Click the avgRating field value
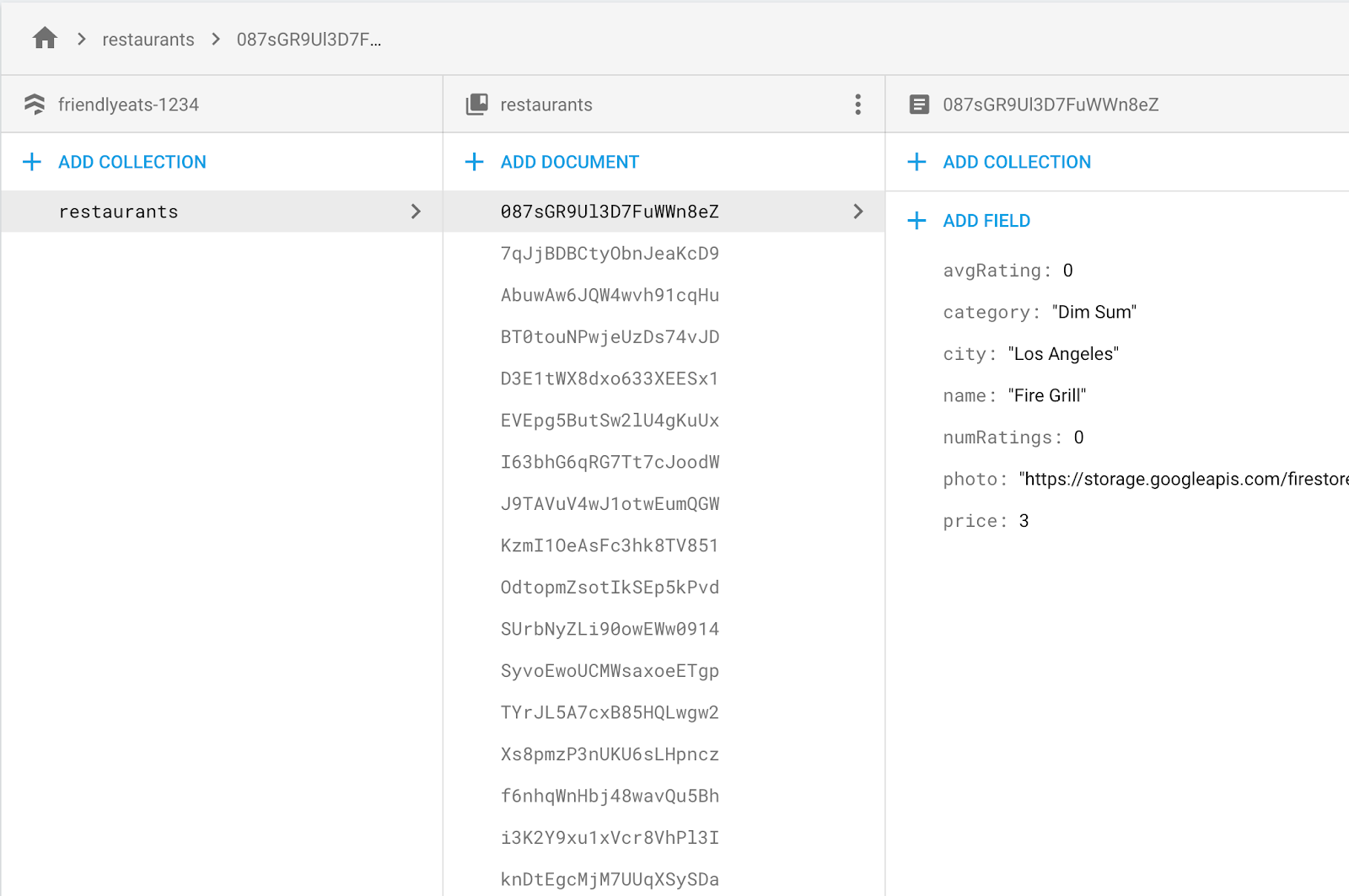This screenshot has width=1349, height=896. [1067, 270]
